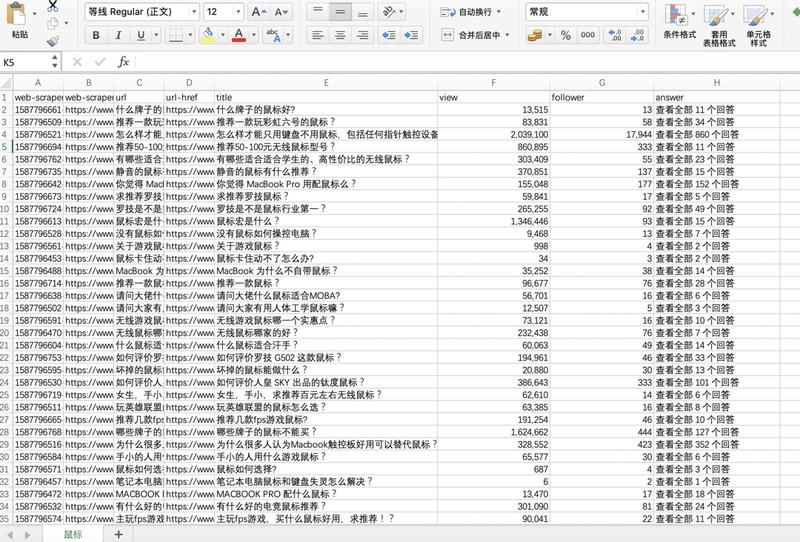800x542 pixels.
Task: Click the Paste clipboard icon
Action: tap(17, 14)
